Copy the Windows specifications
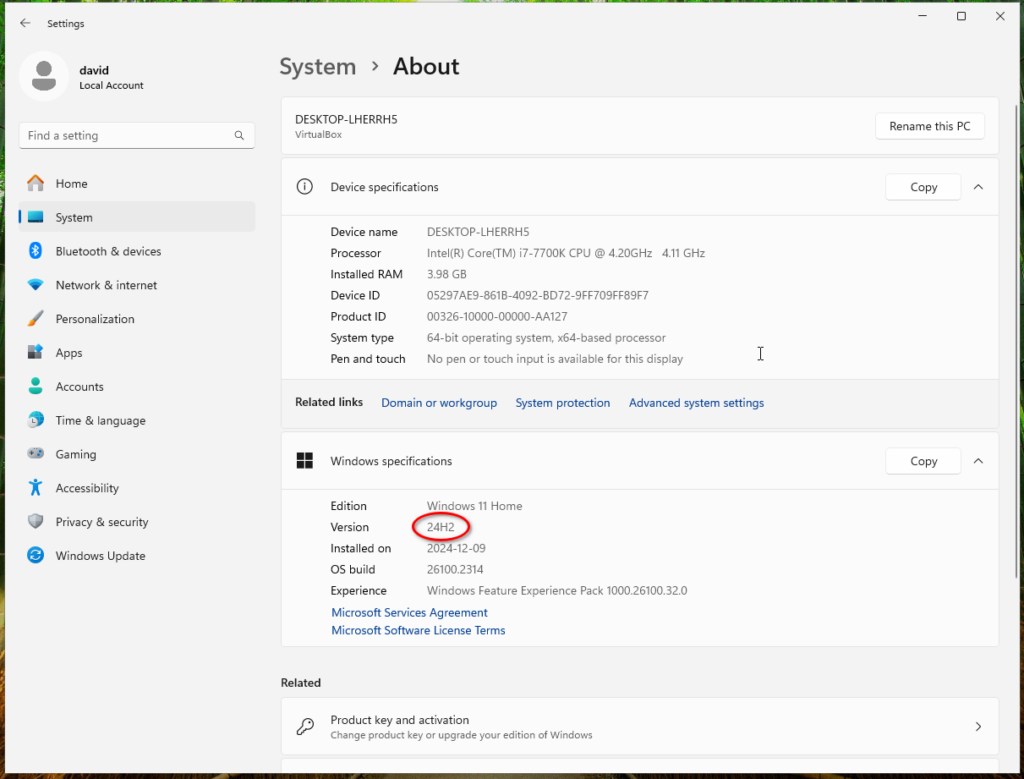 click(923, 461)
